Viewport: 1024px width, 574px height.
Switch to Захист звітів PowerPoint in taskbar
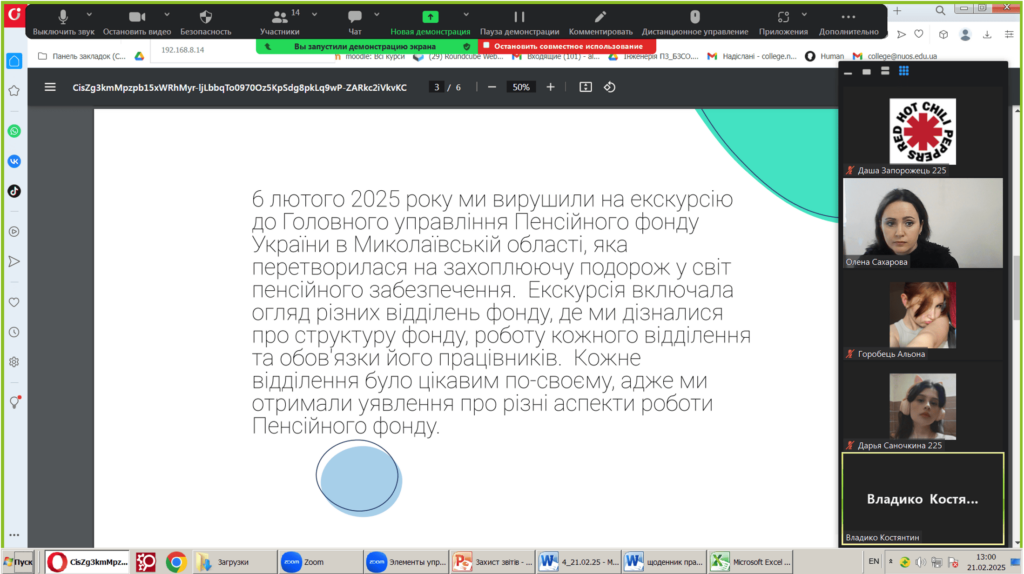493,562
